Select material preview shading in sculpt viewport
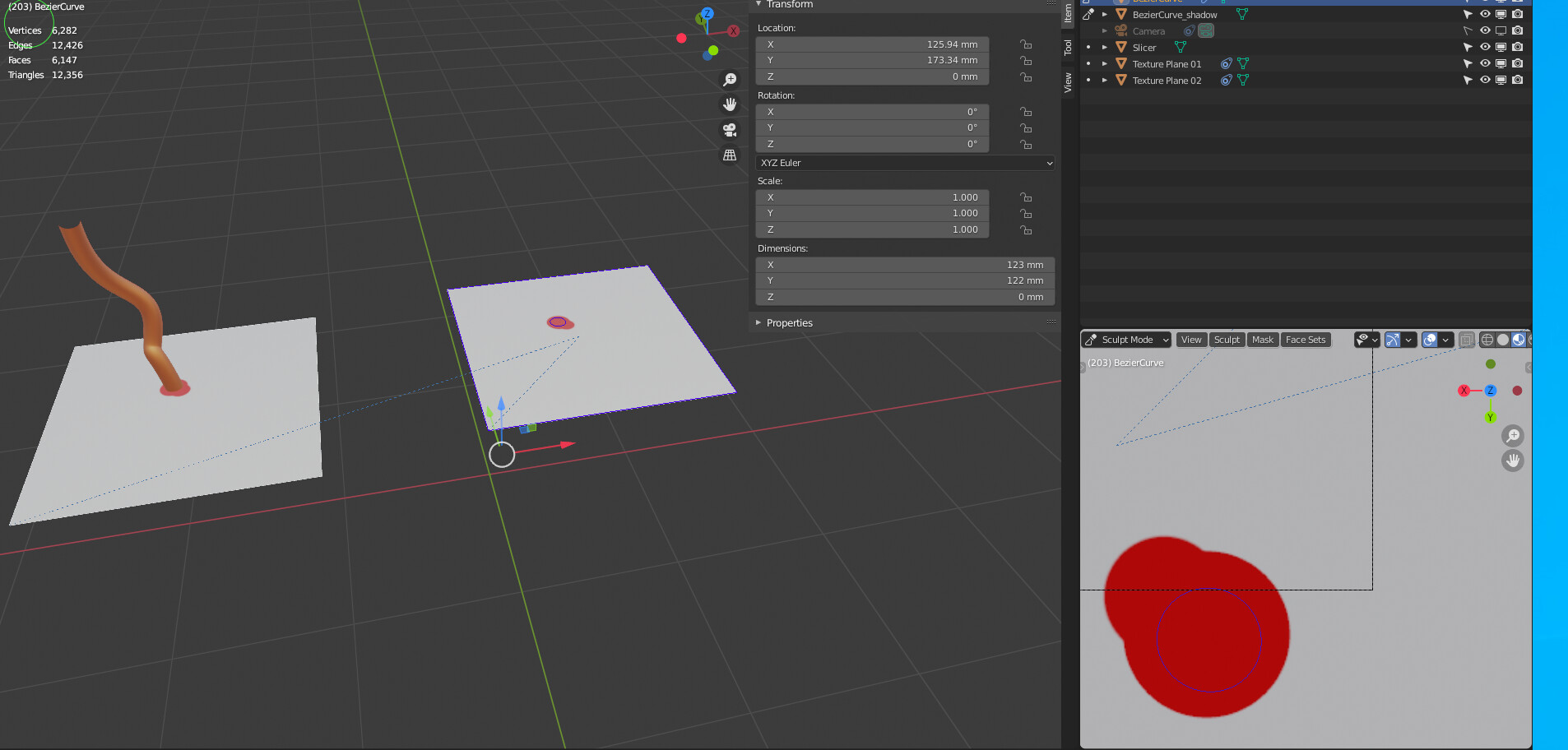 point(1519,340)
